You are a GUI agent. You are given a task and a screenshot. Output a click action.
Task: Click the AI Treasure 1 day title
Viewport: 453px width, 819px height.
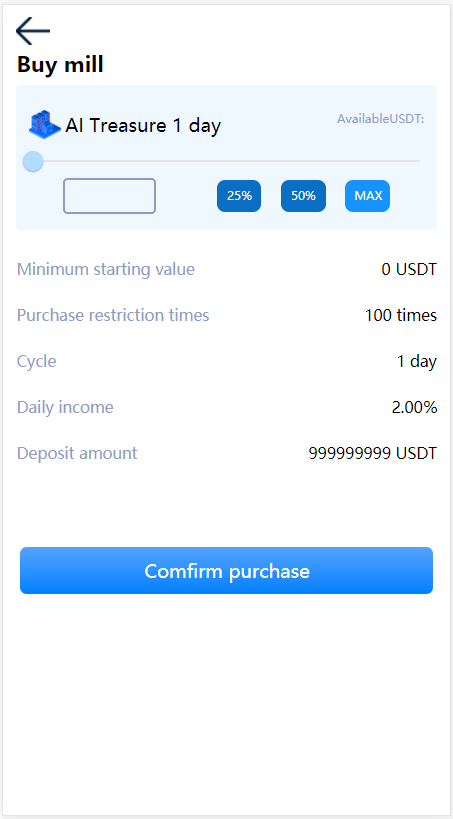(143, 125)
